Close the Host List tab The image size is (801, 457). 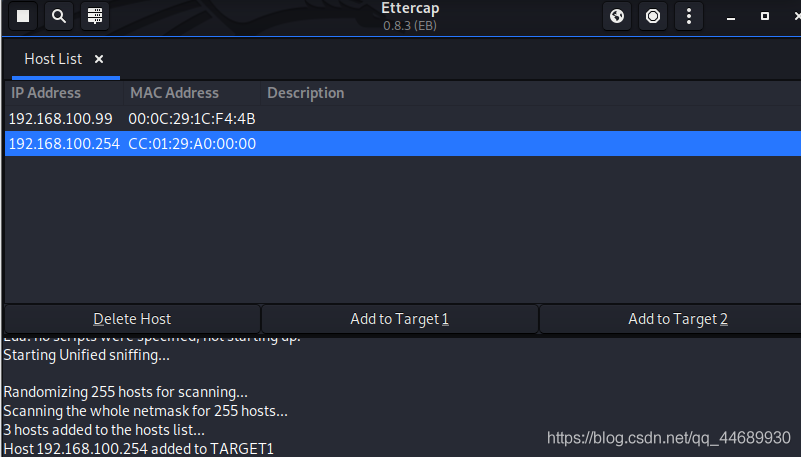point(99,59)
